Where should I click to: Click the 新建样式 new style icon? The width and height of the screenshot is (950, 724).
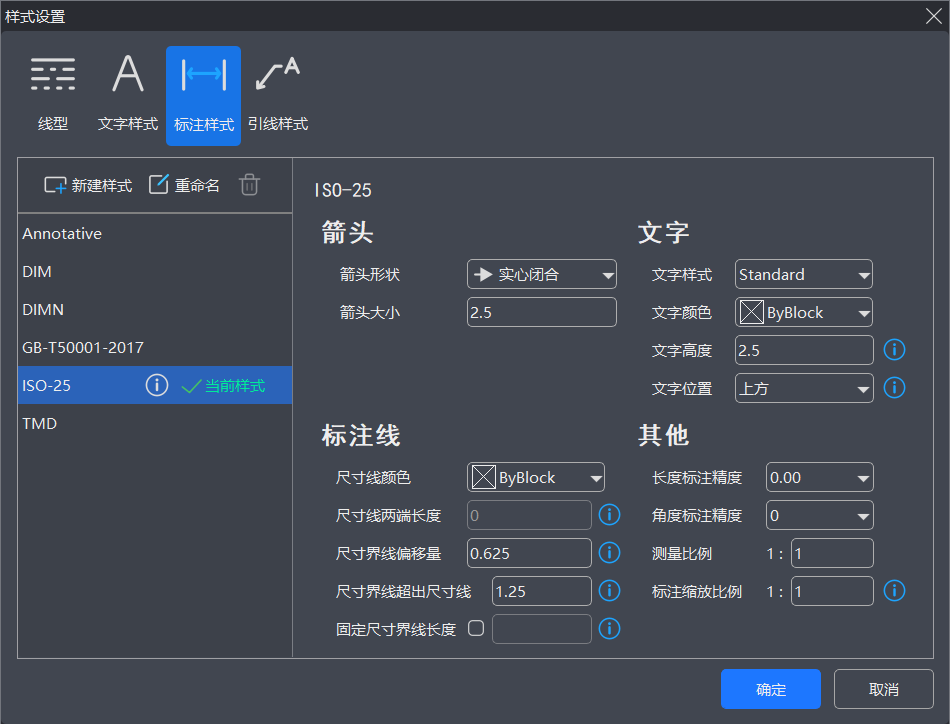(x=56, y=185)
